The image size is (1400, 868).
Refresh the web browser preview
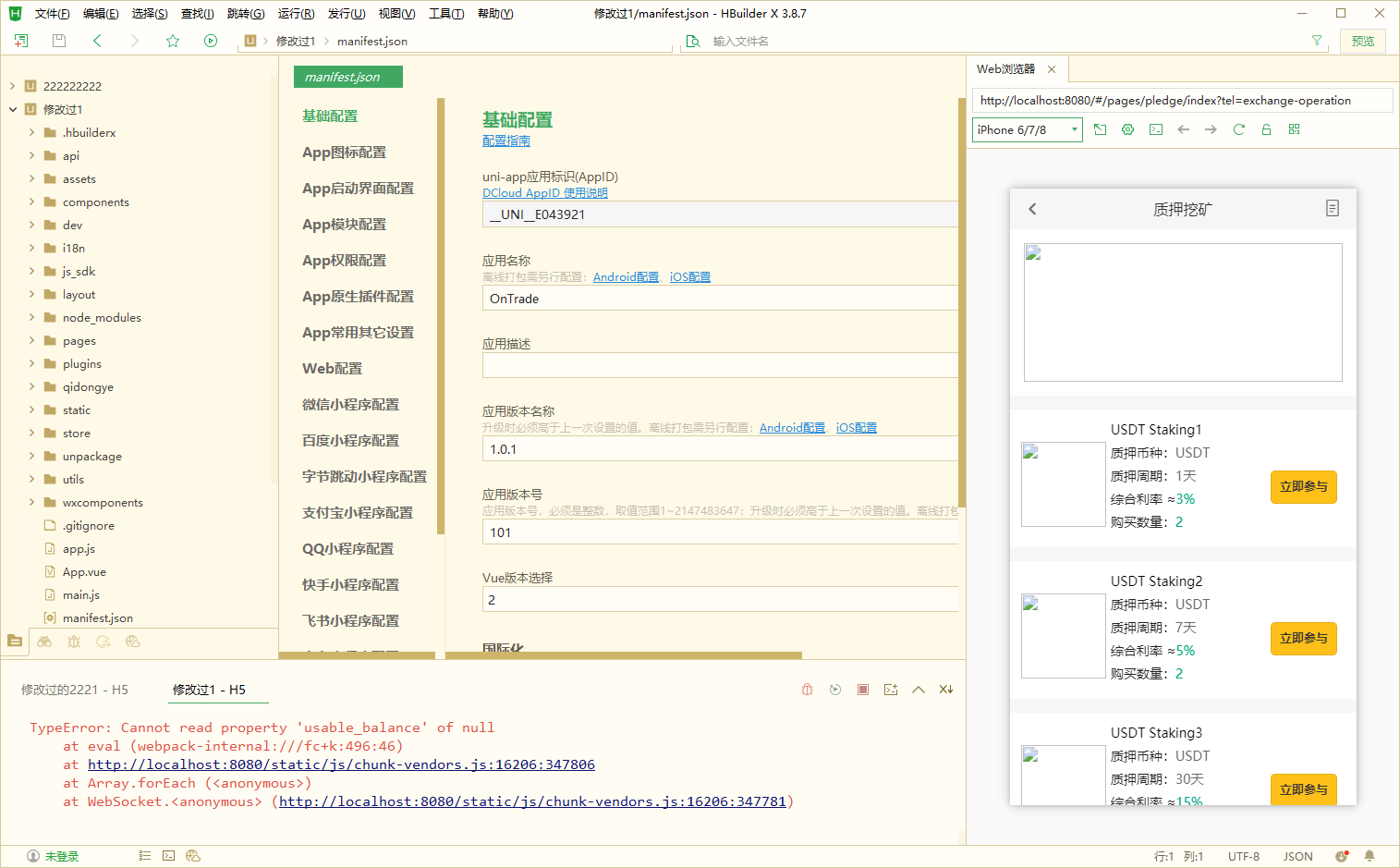pos(1239,129)
